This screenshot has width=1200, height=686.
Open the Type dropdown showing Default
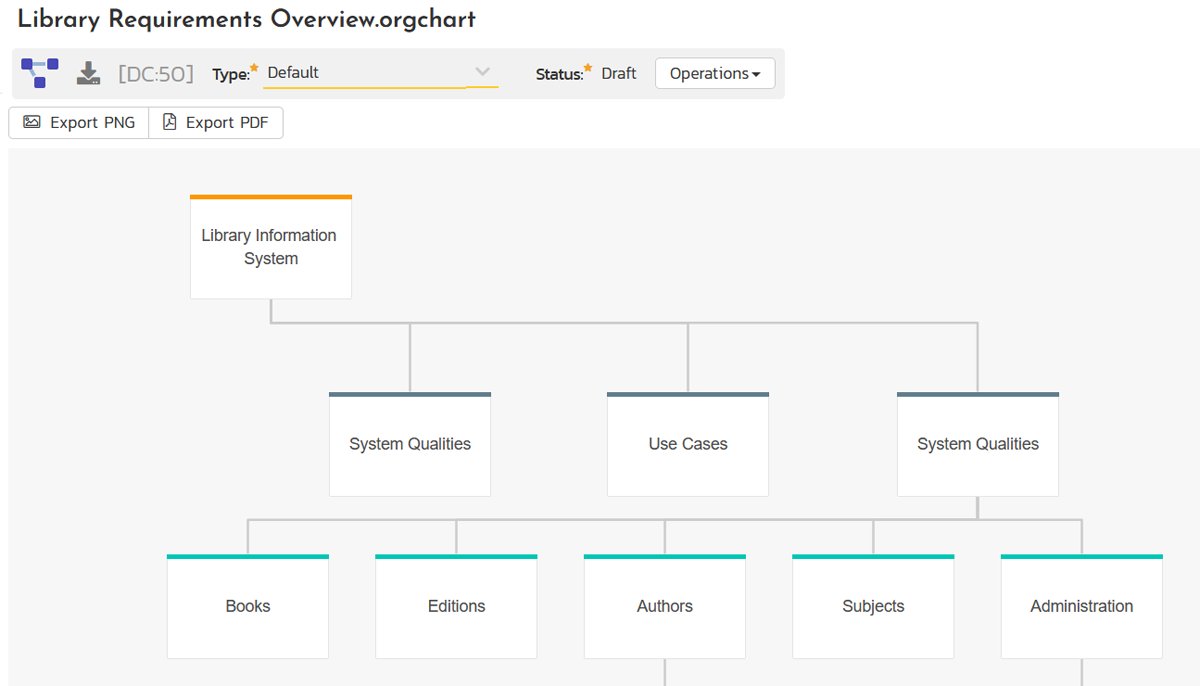365,73
